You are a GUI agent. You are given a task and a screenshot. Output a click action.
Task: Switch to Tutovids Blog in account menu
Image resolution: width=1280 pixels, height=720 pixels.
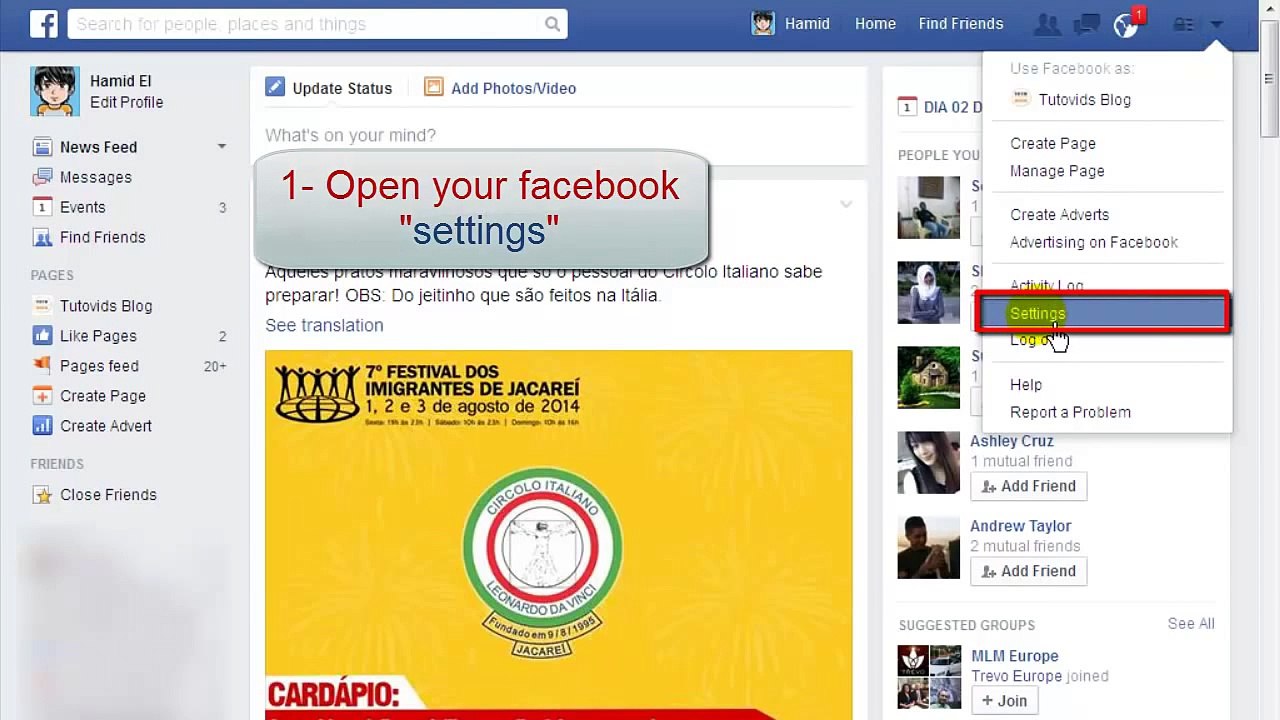1085,100
